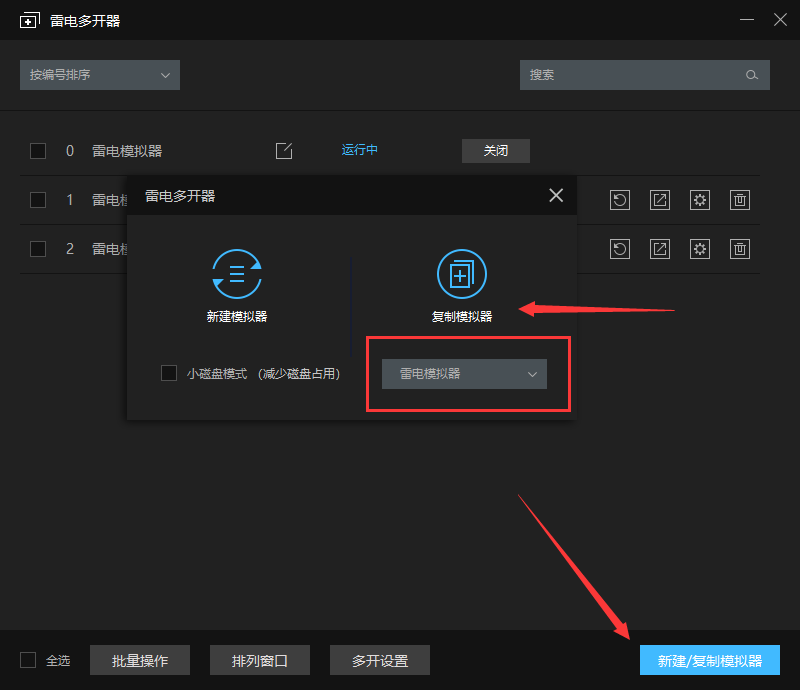Click the trash icon to delete emulator 1
The width and height of the screenshot is (800, 690).
click(x=739, y=200)
